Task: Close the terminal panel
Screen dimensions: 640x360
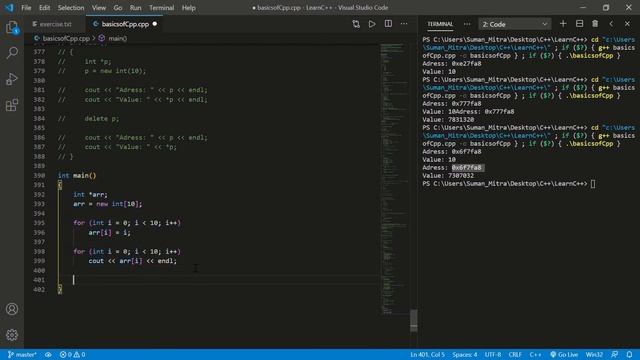Action: (x=627, y=24)
